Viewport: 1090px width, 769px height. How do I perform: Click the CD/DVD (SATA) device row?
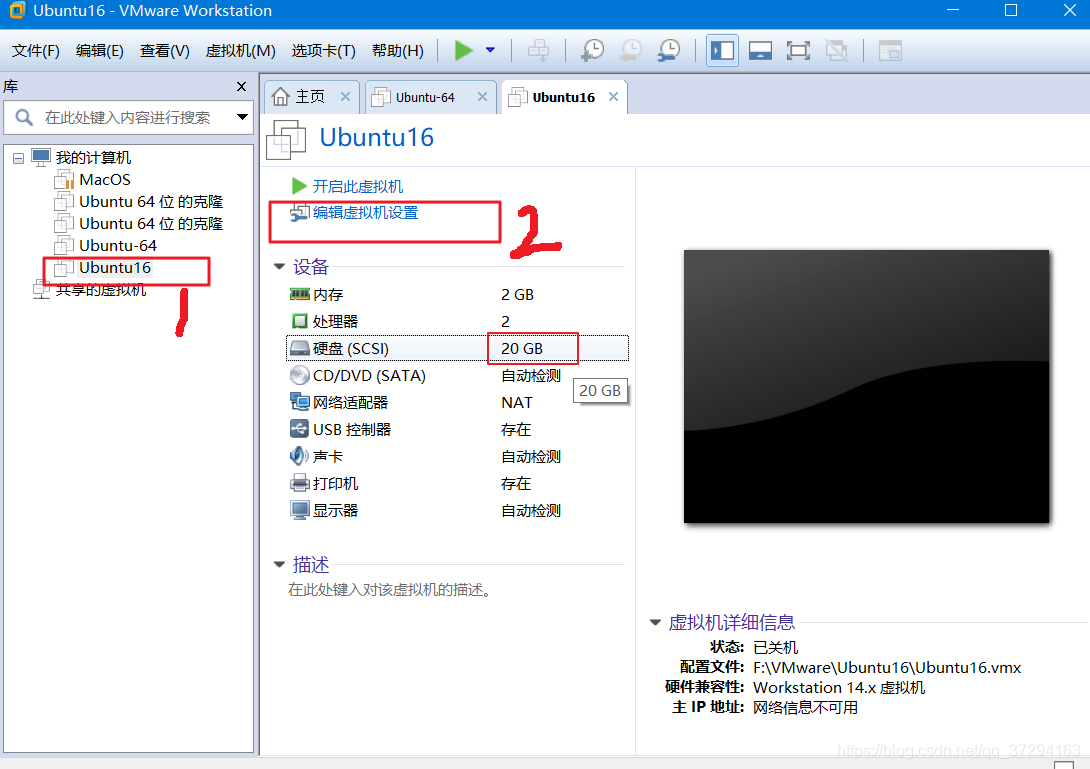click(457, 375)
